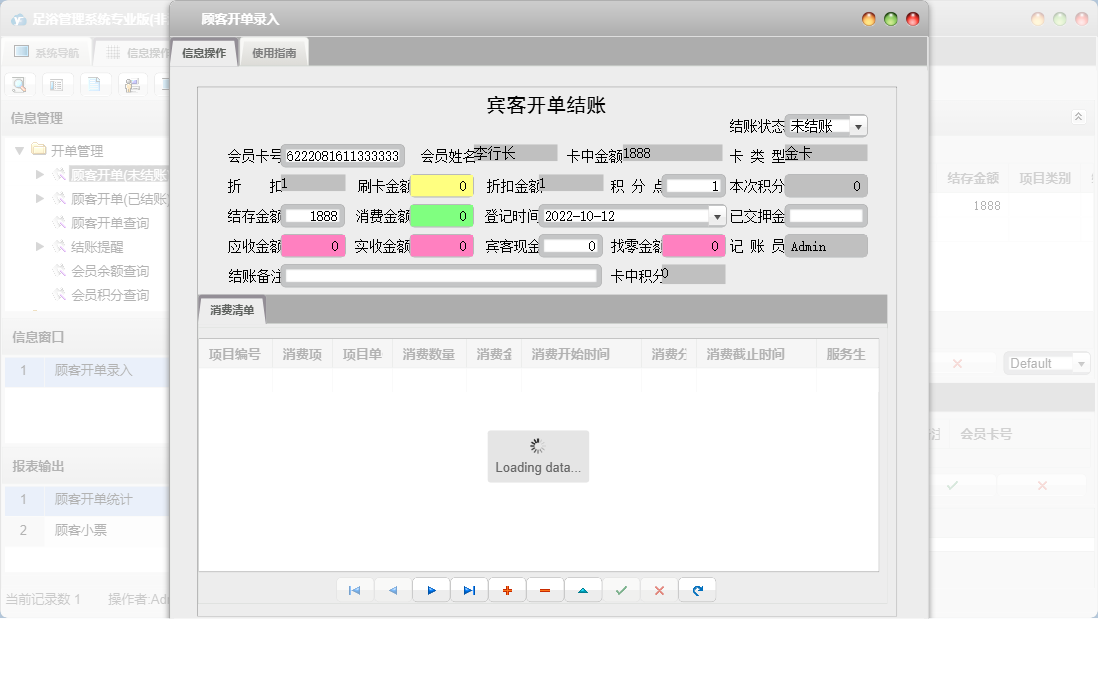Click the 结账备注 input field

[x=440, y=275]
